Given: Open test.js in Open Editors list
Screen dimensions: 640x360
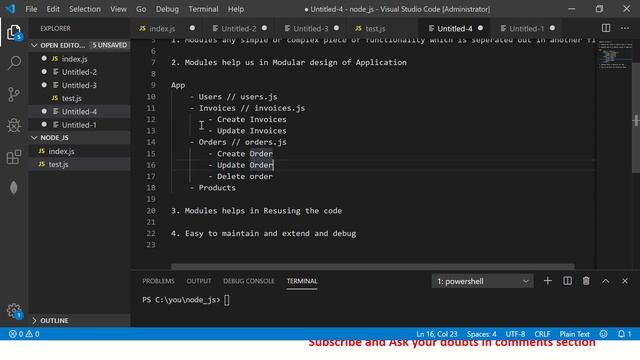Looking at the screenshot, I should [x=79, y=98].
